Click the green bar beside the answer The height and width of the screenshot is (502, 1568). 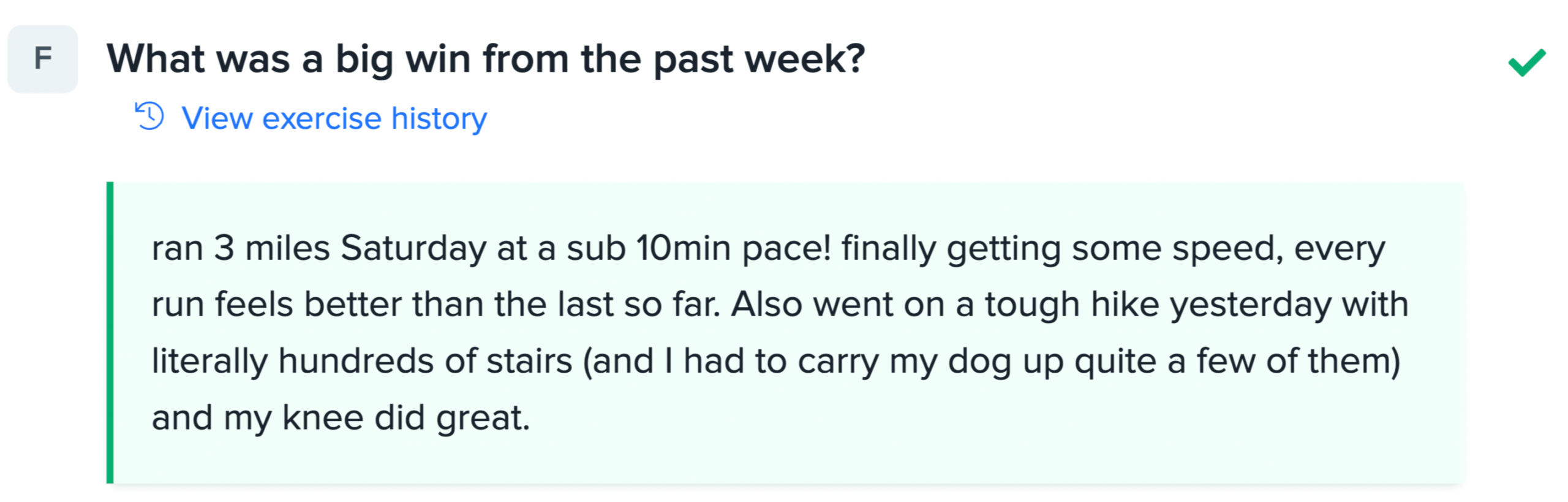point(110,332)
